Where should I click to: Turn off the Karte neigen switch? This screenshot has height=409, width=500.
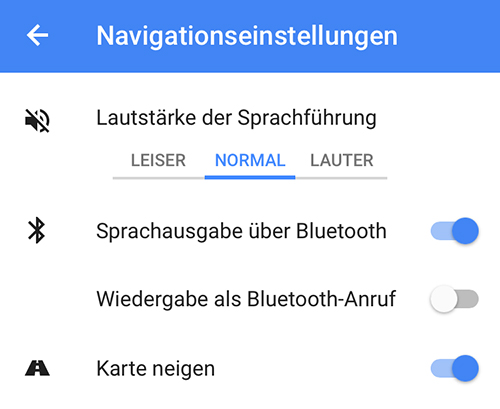click(455, 368)
